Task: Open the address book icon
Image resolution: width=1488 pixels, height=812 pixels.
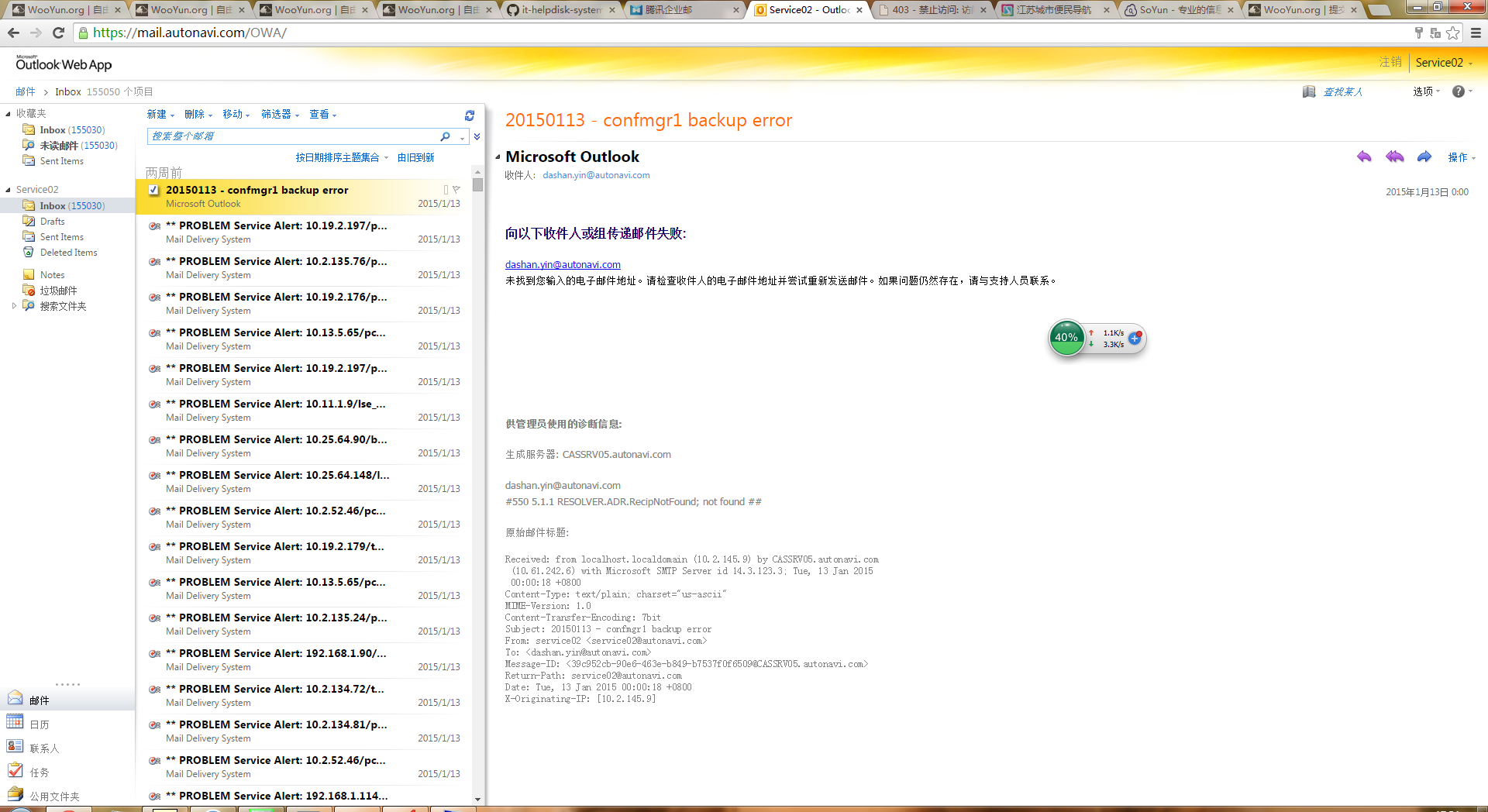Action: point(1309,91)
